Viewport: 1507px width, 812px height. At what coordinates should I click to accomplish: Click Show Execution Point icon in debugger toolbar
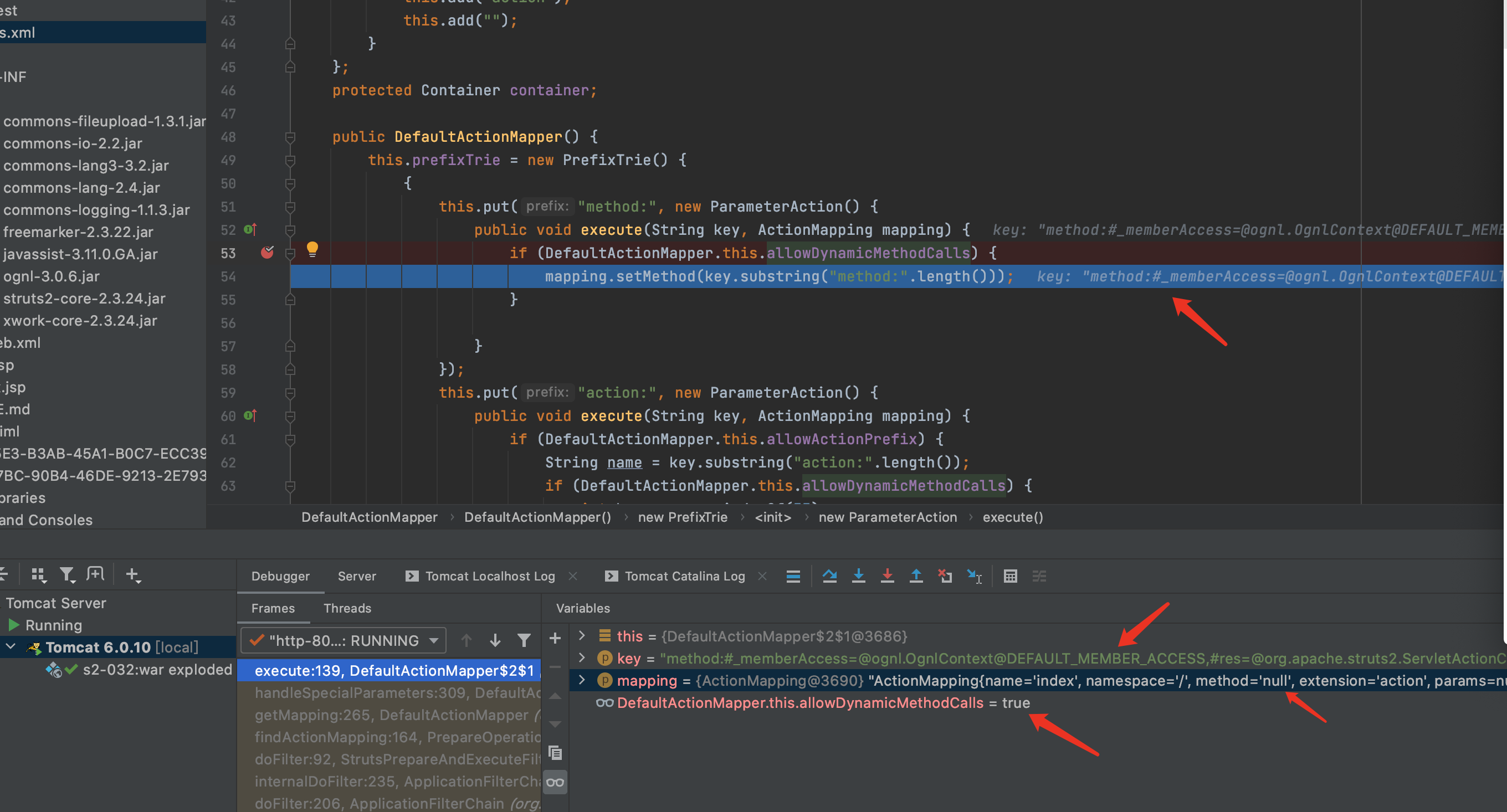coord(793,576)
